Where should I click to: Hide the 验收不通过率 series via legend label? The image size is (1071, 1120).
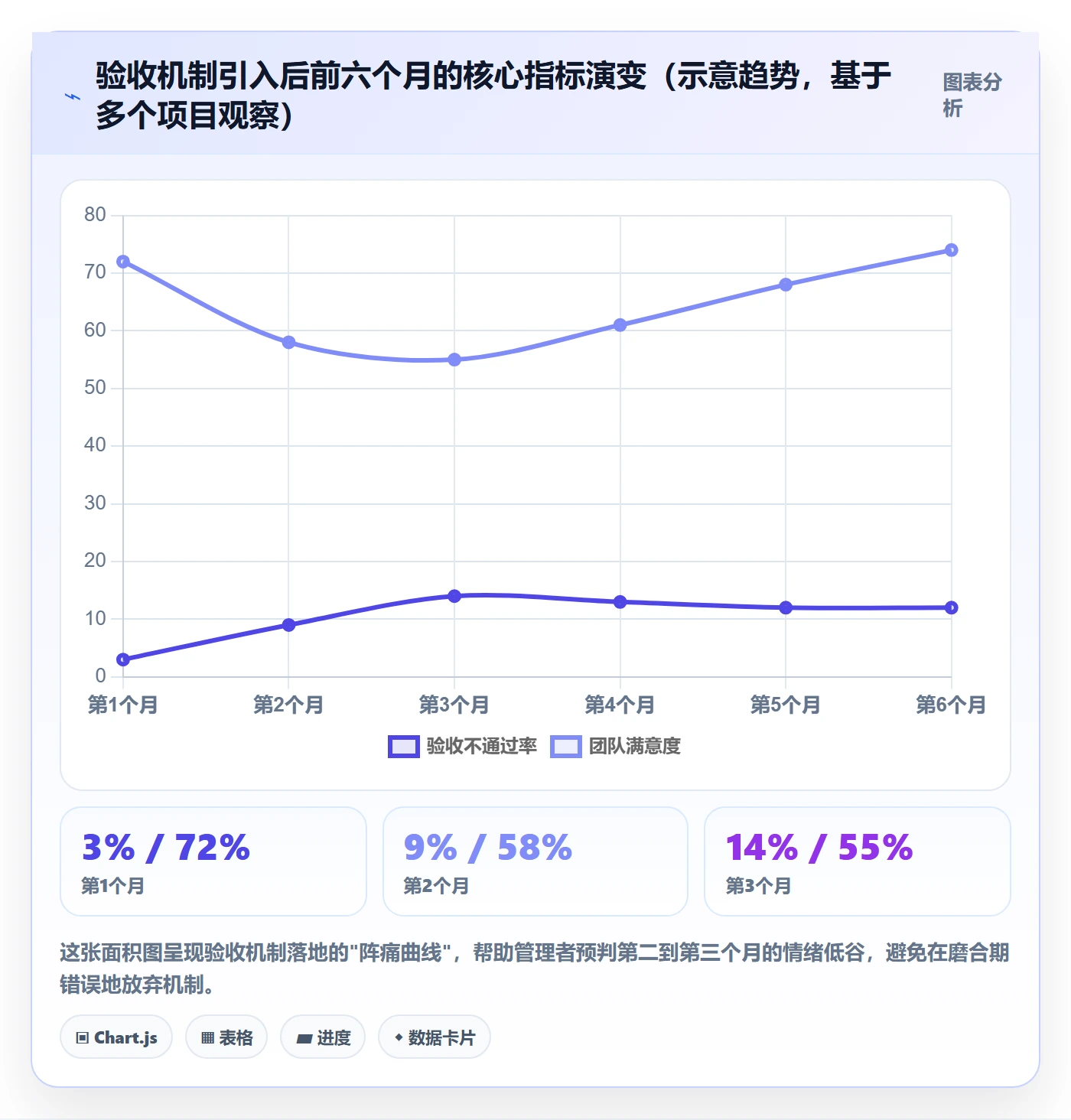coord(482,746)
